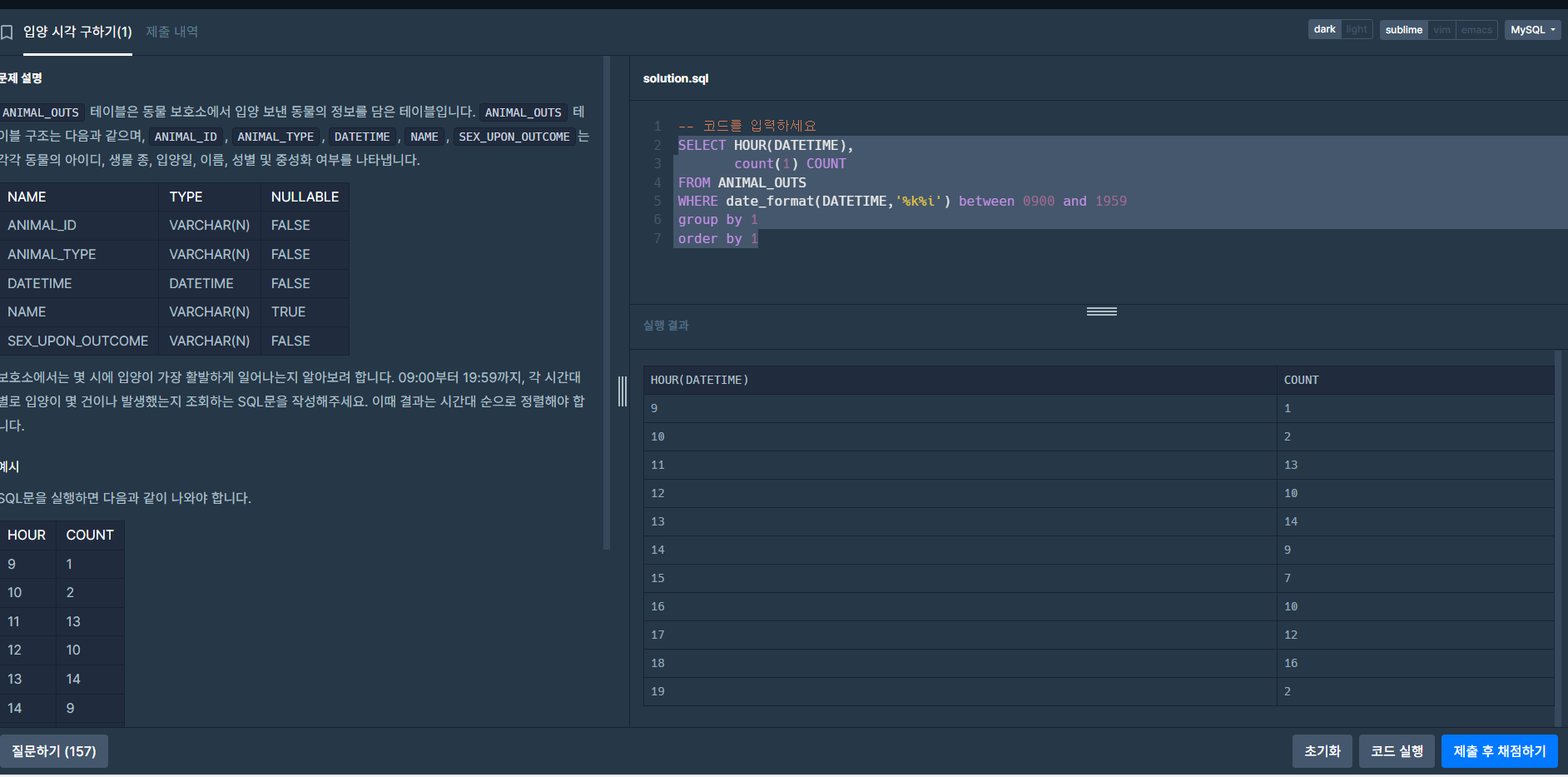Screen dimensions: 1568x777
Task: Click the 'count(1) COUNT' code line
Action: tap(790, 164)
